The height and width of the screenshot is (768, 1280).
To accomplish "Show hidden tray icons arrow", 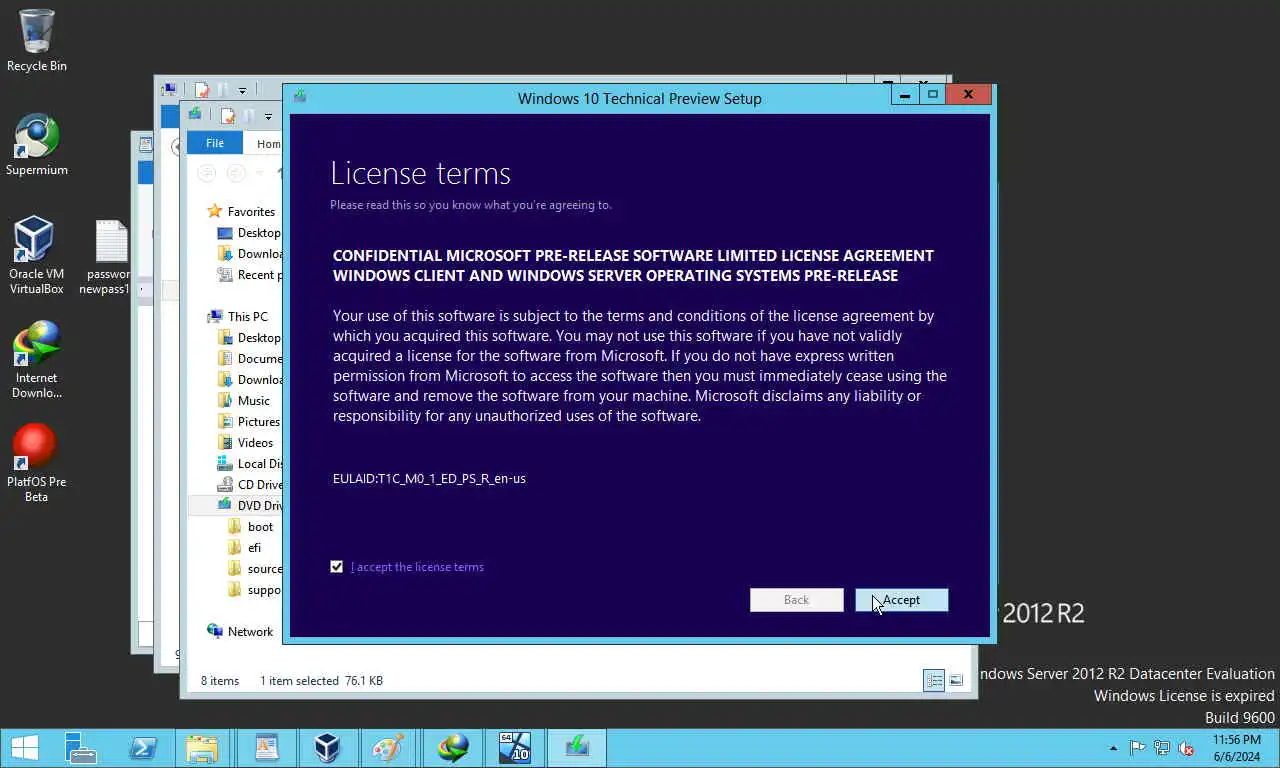I will (1113, 748).
